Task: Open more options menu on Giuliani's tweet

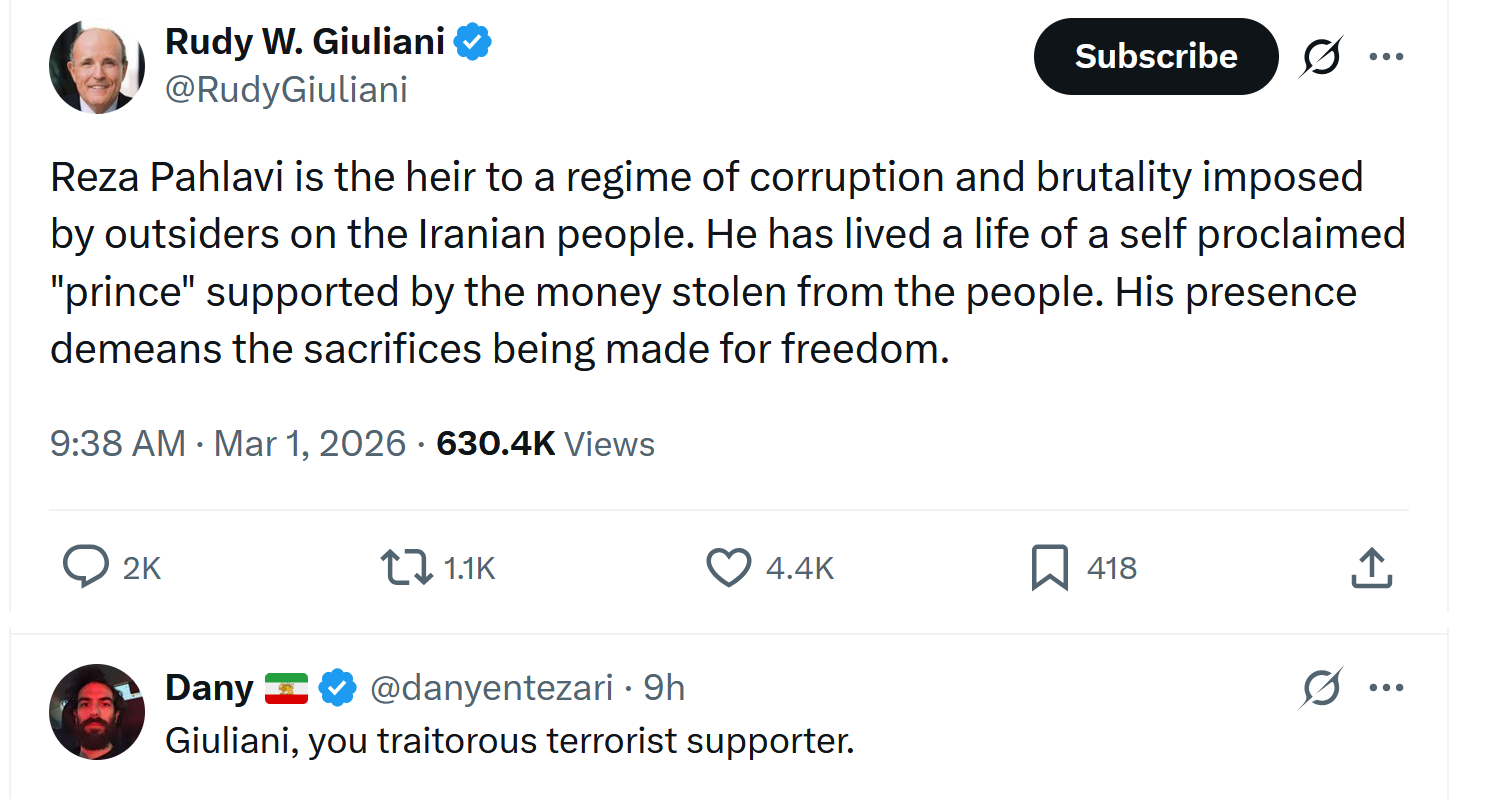Action: pyautogui.click(x=1386, y=57)
